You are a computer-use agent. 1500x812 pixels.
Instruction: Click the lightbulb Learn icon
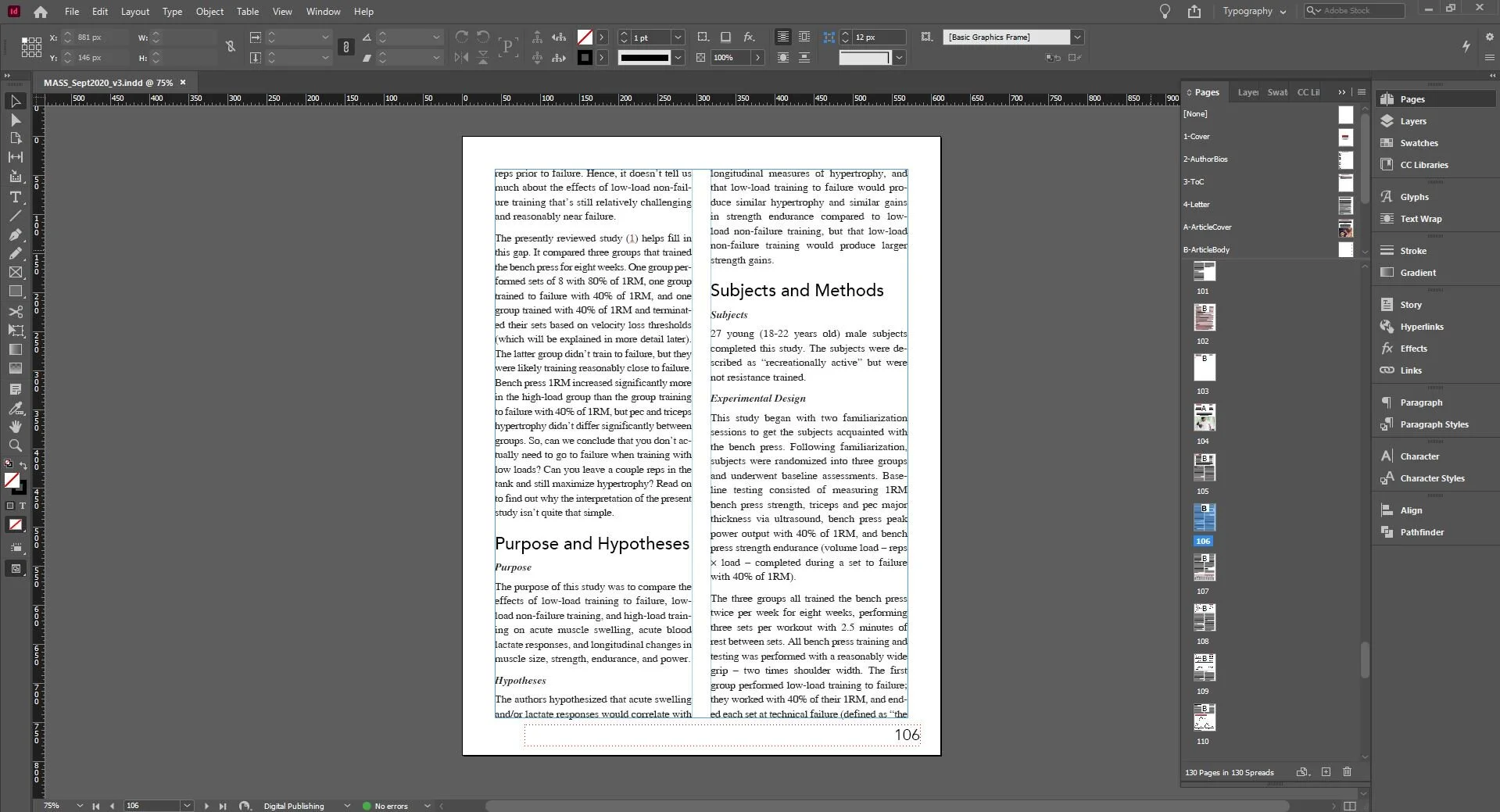[1165, 11]
